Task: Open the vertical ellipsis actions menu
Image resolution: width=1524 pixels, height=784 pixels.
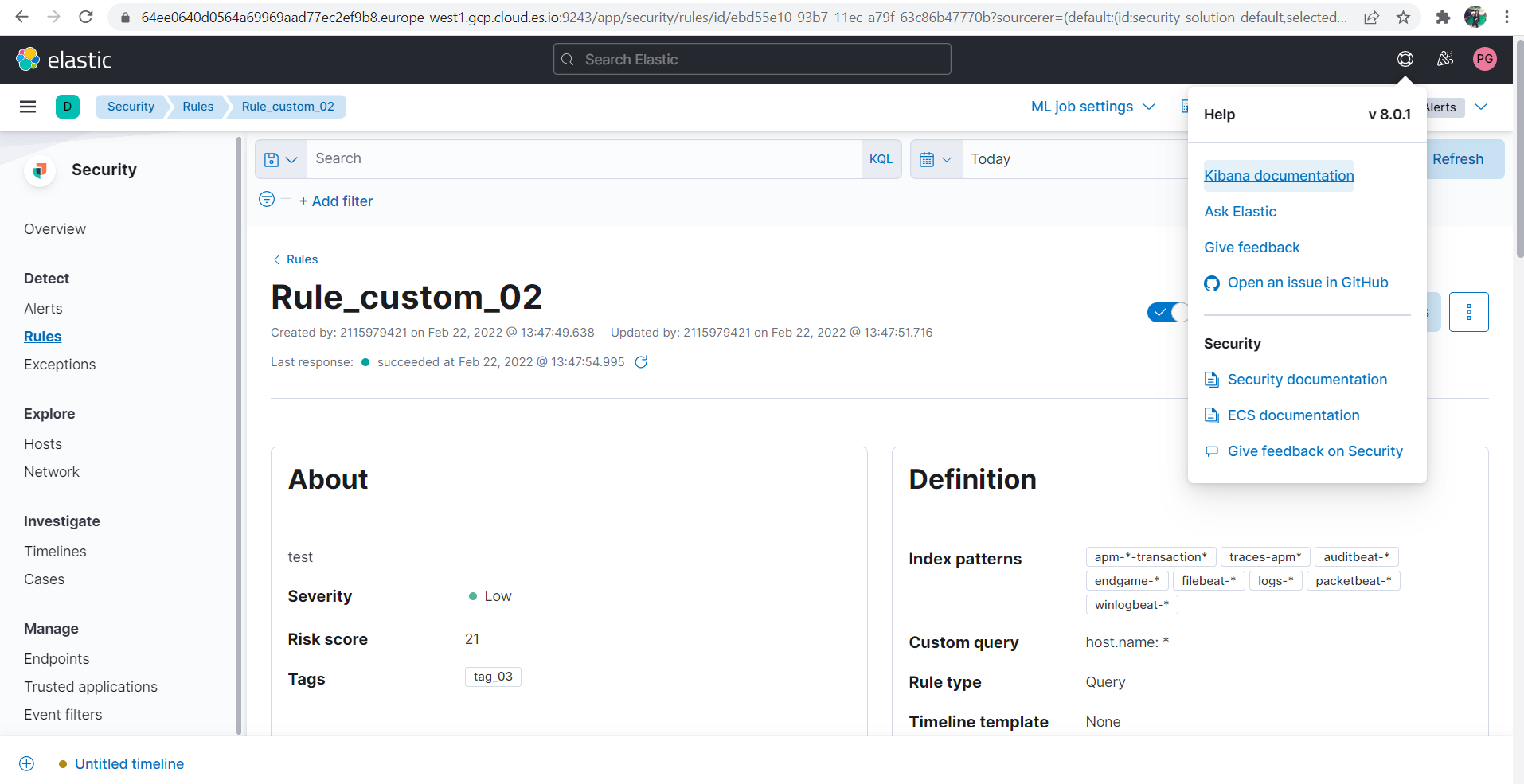Action: pyautogui.click(x=1470, y=312)
